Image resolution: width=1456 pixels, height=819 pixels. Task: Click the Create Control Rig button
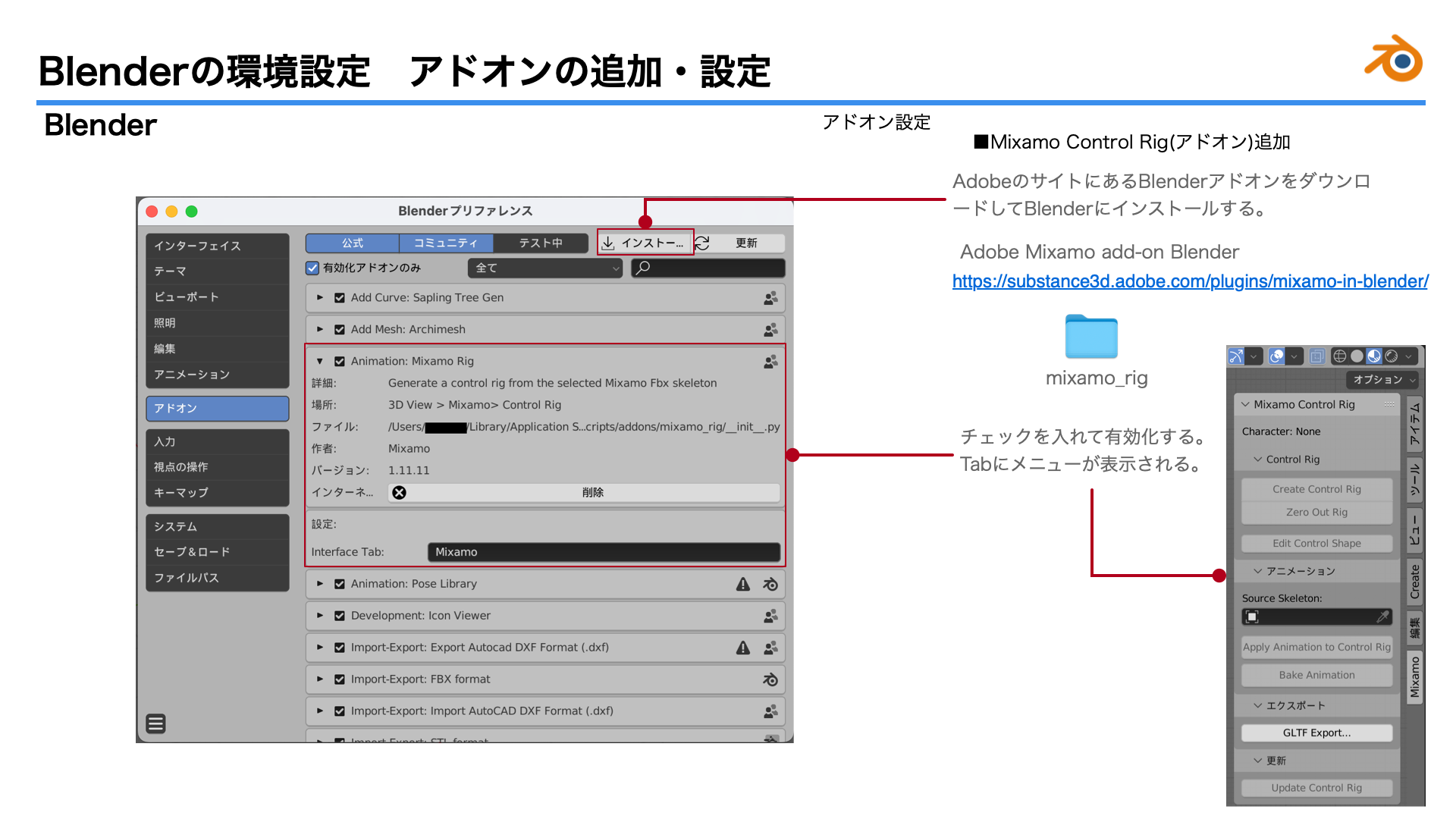click(1316, 489)
